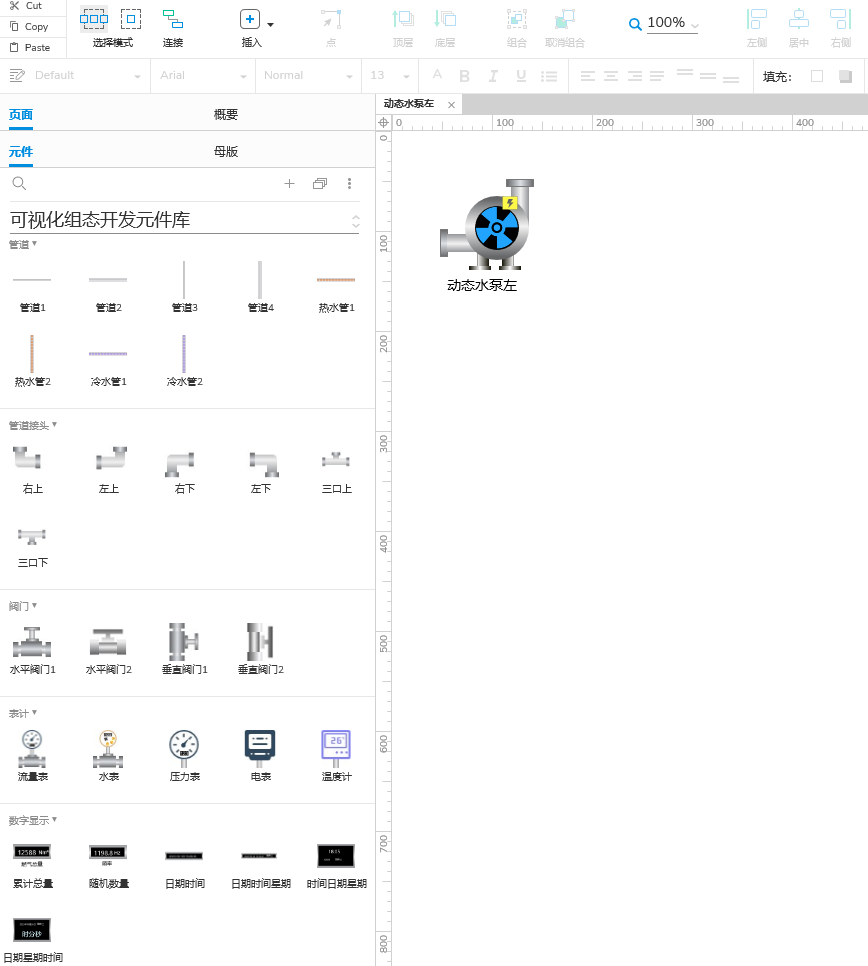The height and width of the screenshot is (966, 868).
Task: Switch to the 母版 masters tab
Action: [226, 152]
